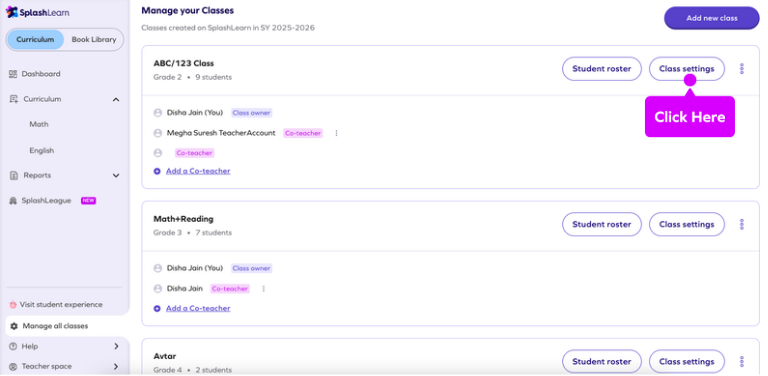The image size is (768, 376).
Task: Open Student roster for ABC/123 Class
Action: pyautogui.click(x=601, y=69)
